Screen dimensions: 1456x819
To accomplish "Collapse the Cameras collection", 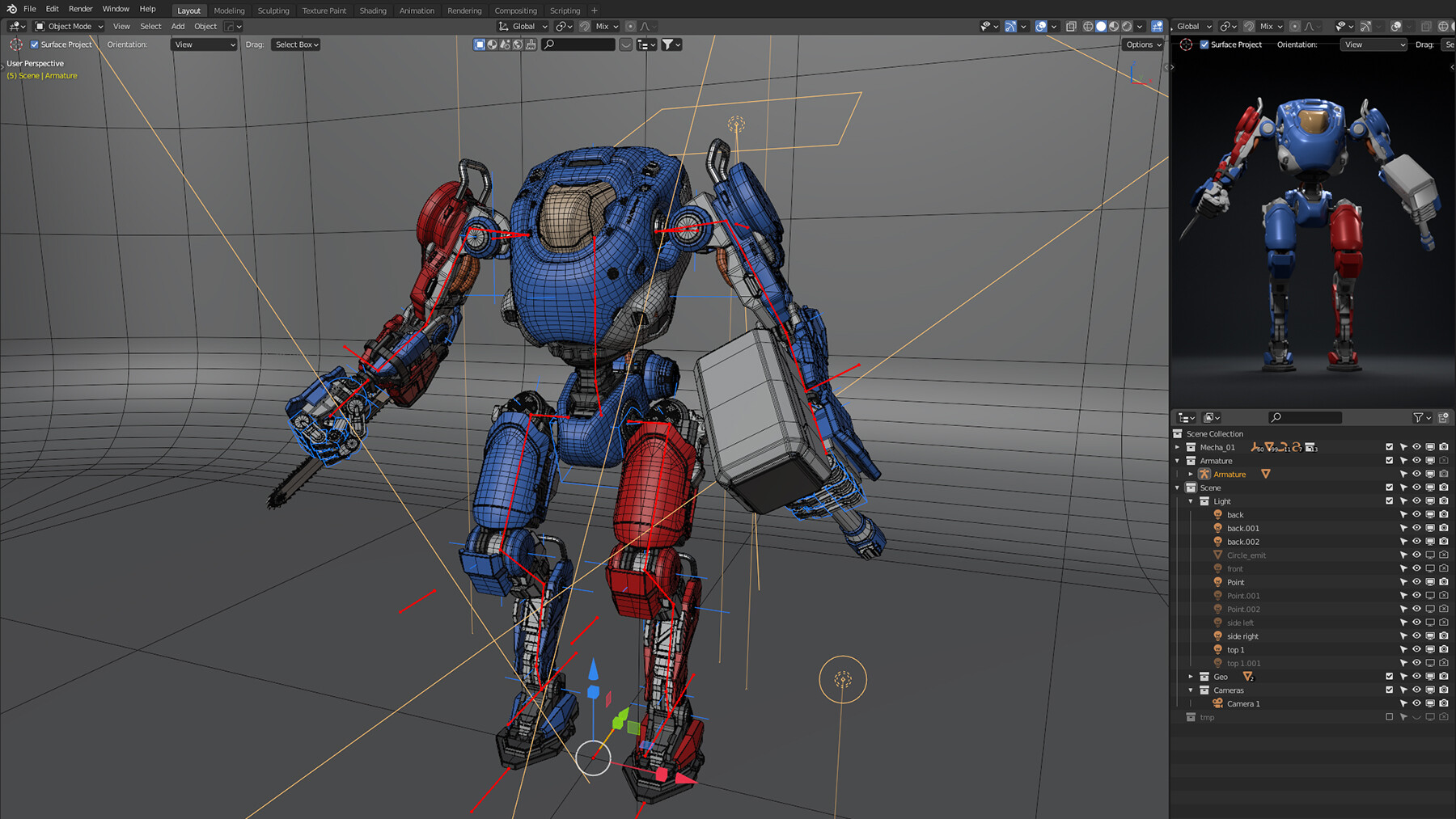I will point(1190,690).
